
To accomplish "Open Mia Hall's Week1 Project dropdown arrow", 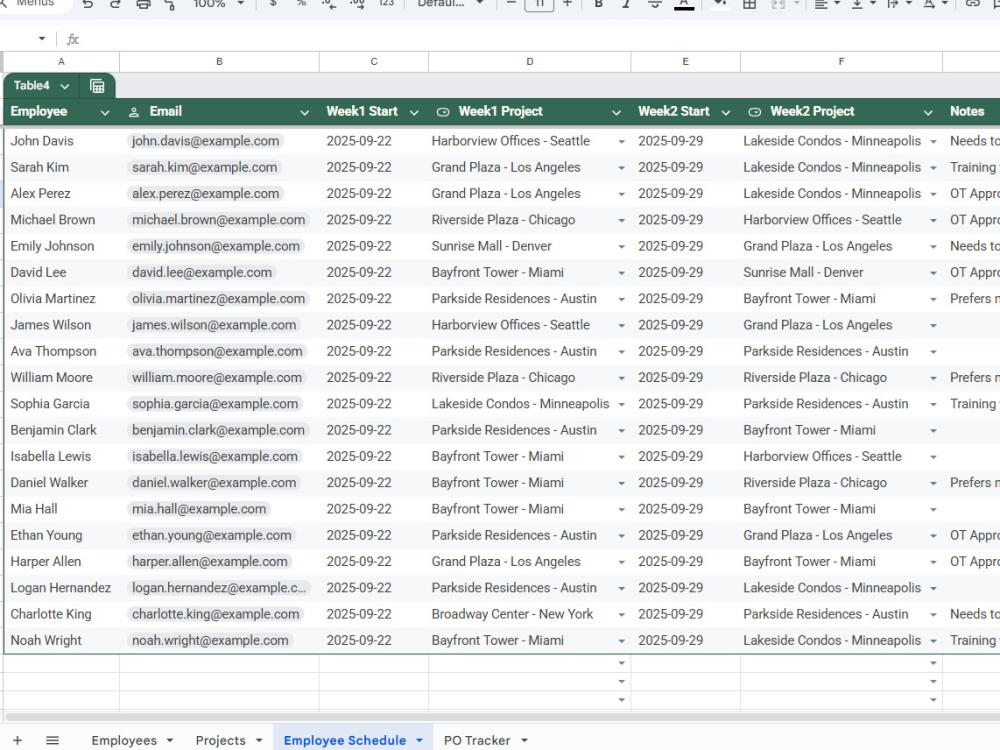I will pos(621,510).
